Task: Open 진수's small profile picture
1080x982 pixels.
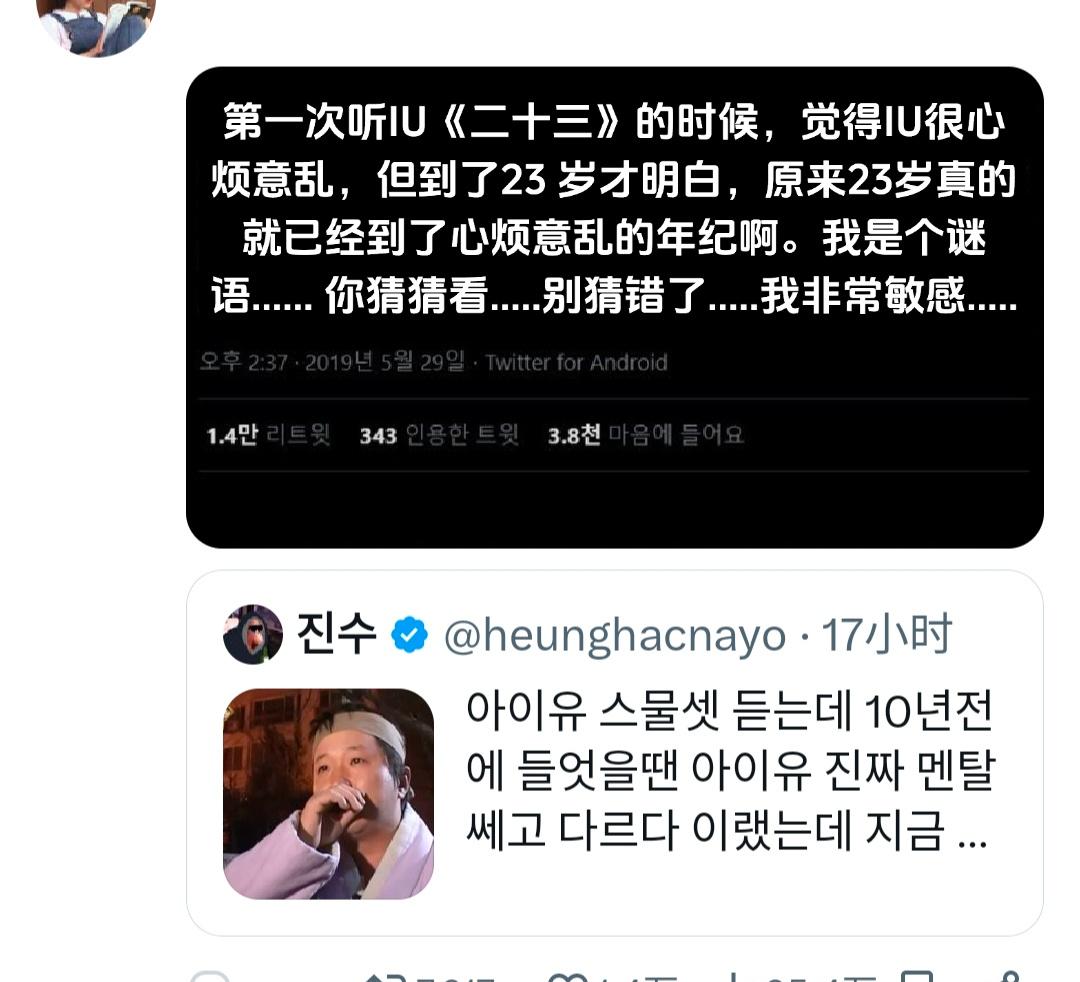Action: click(253, 634)
